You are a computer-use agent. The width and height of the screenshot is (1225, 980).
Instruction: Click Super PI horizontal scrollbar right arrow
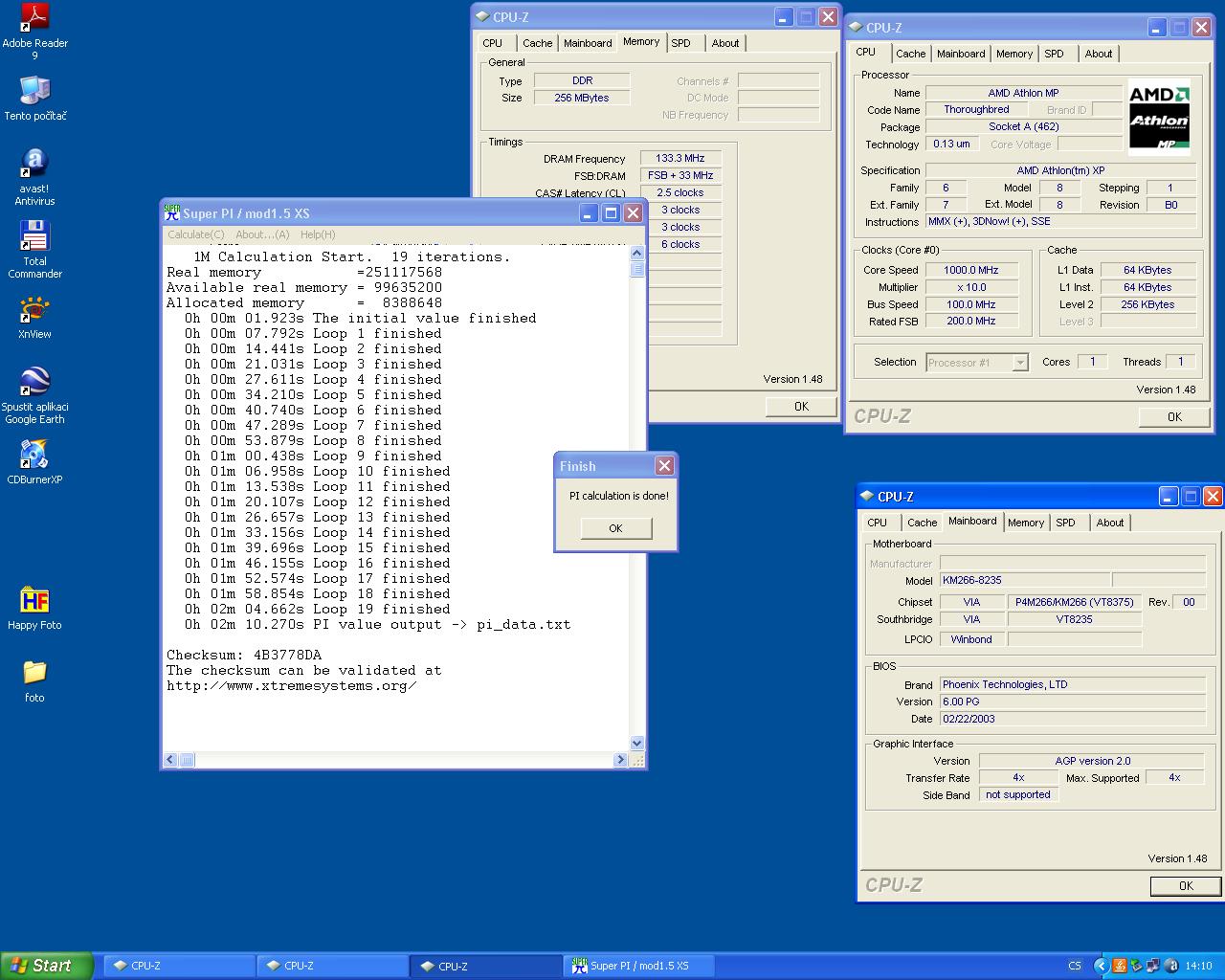point(620,760)
